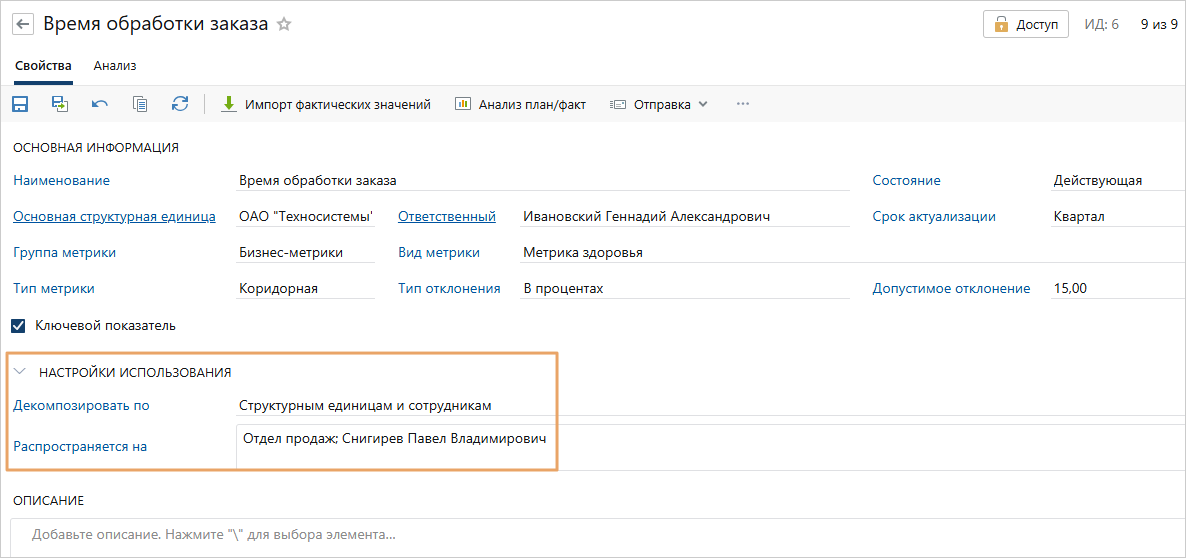Mark metric as favorite with star
The height and width of the screenshot is (558, 1186).
click(284, 25)
